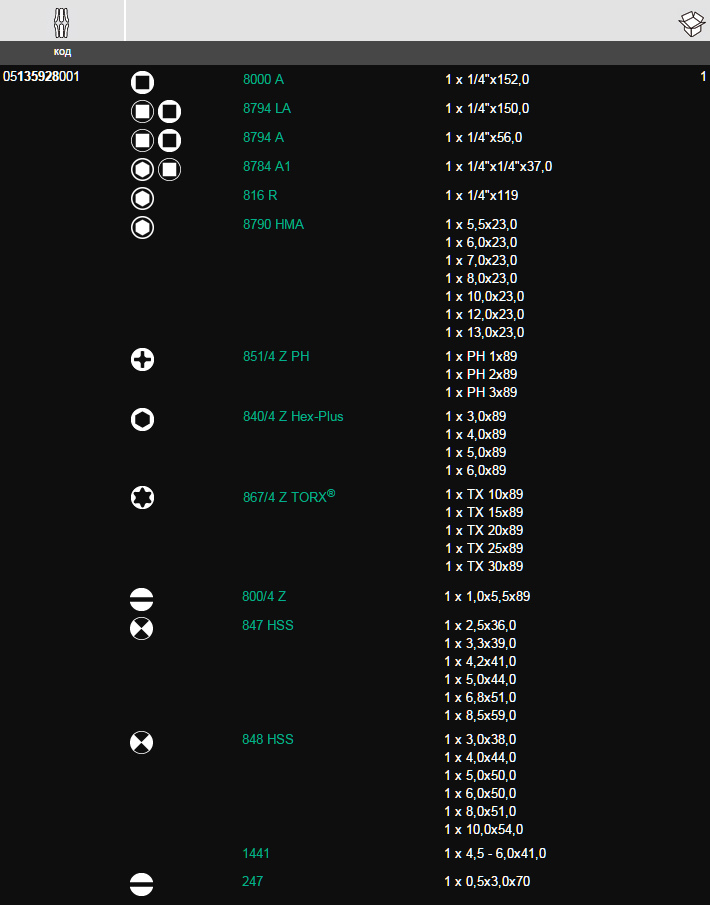Open the 848 HSS link
The image size is (710, 905).
[267, 739]
